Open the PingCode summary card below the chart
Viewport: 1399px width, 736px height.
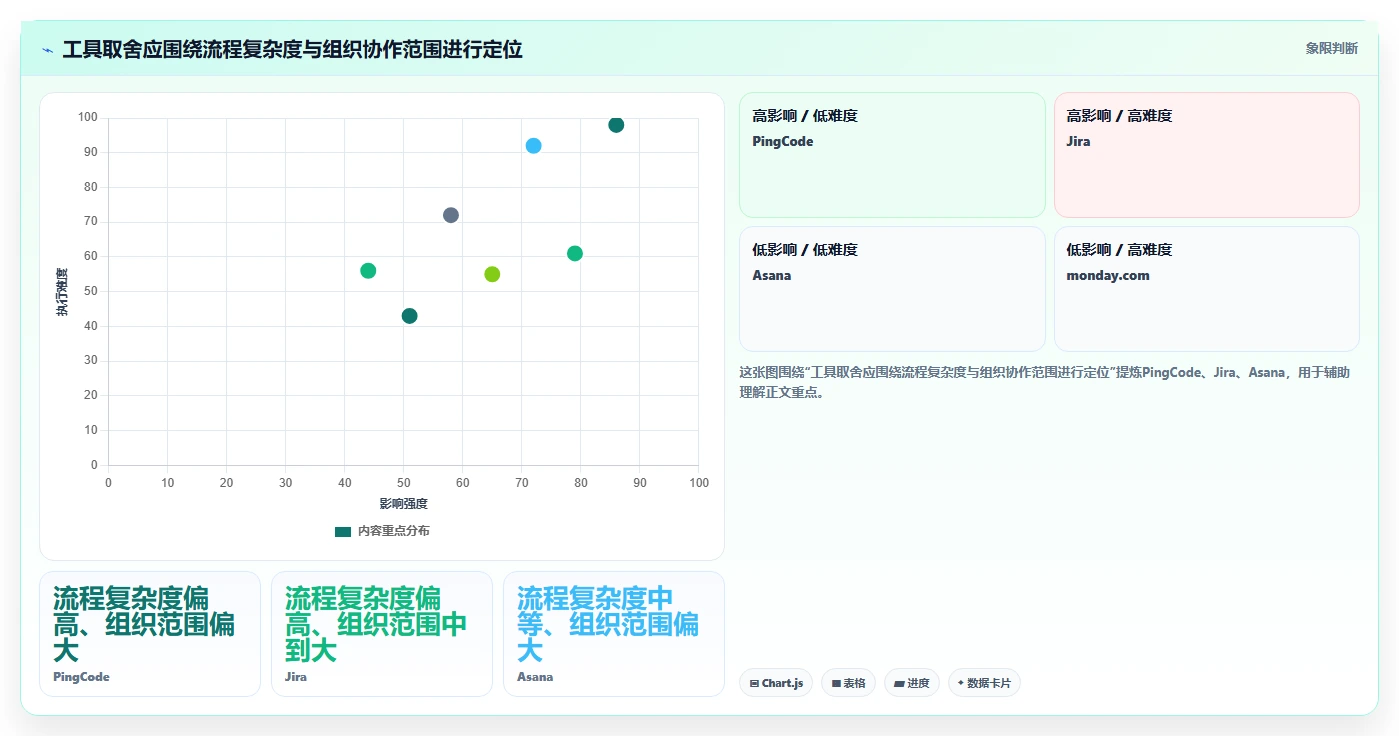click(150, 634)
